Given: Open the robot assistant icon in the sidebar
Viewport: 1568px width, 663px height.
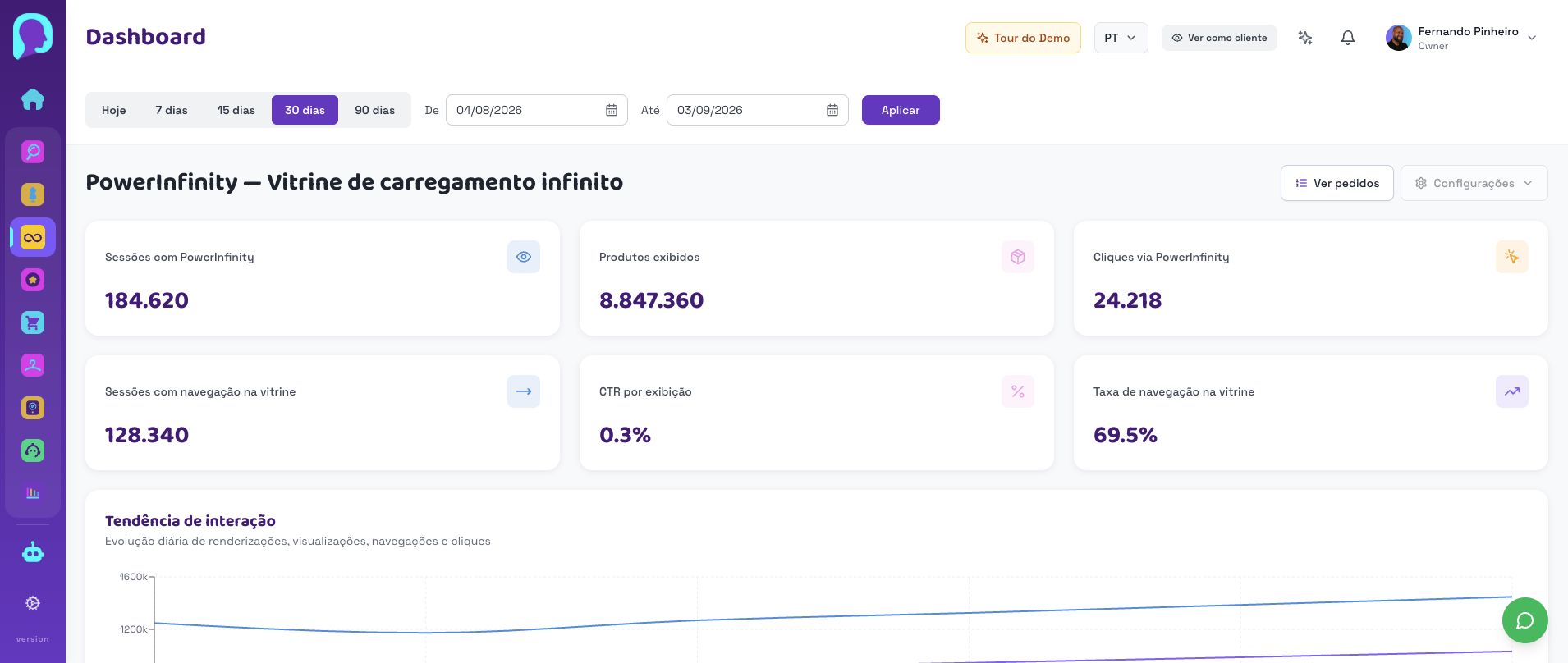Looking at the screenshot, I should coord(33,552).
